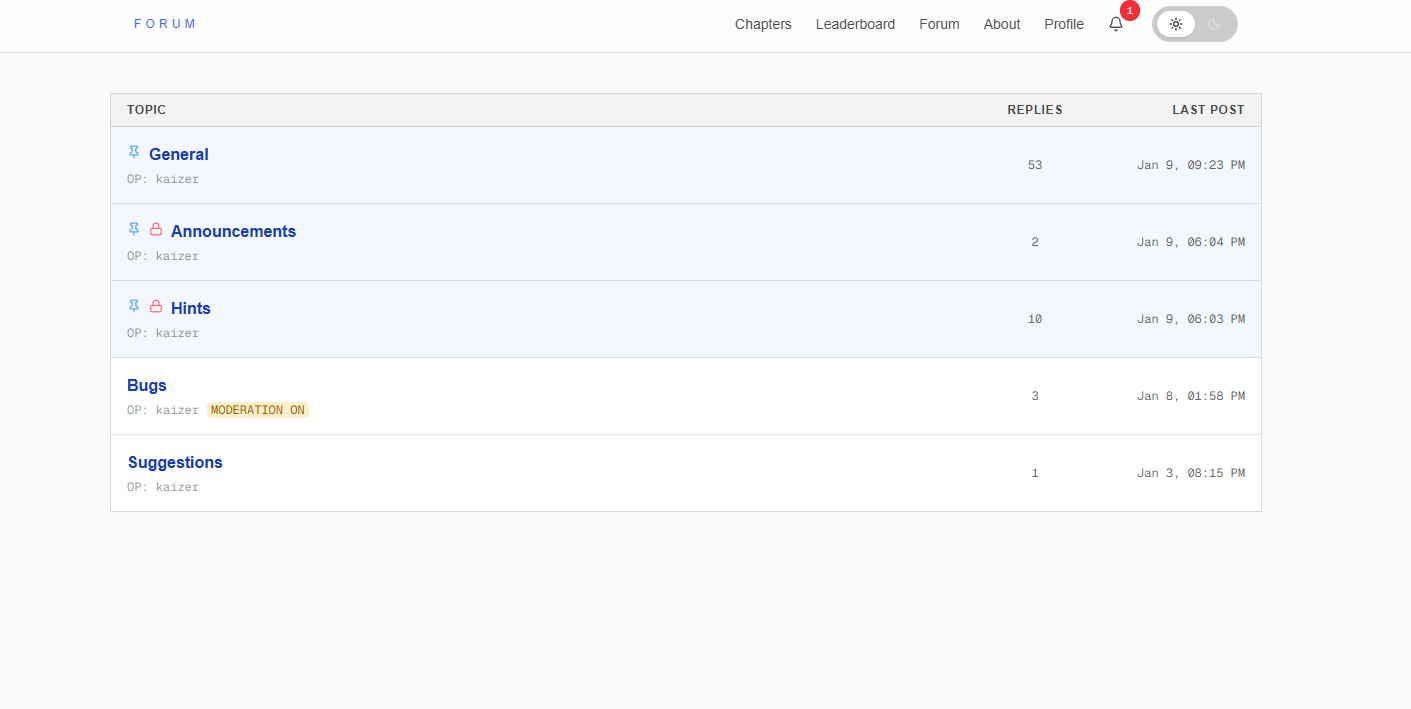The height and width of the screenshot is (709, 1411).
Task: Switch to dark mode via the moon toggle
Action: pos(1214,23)
